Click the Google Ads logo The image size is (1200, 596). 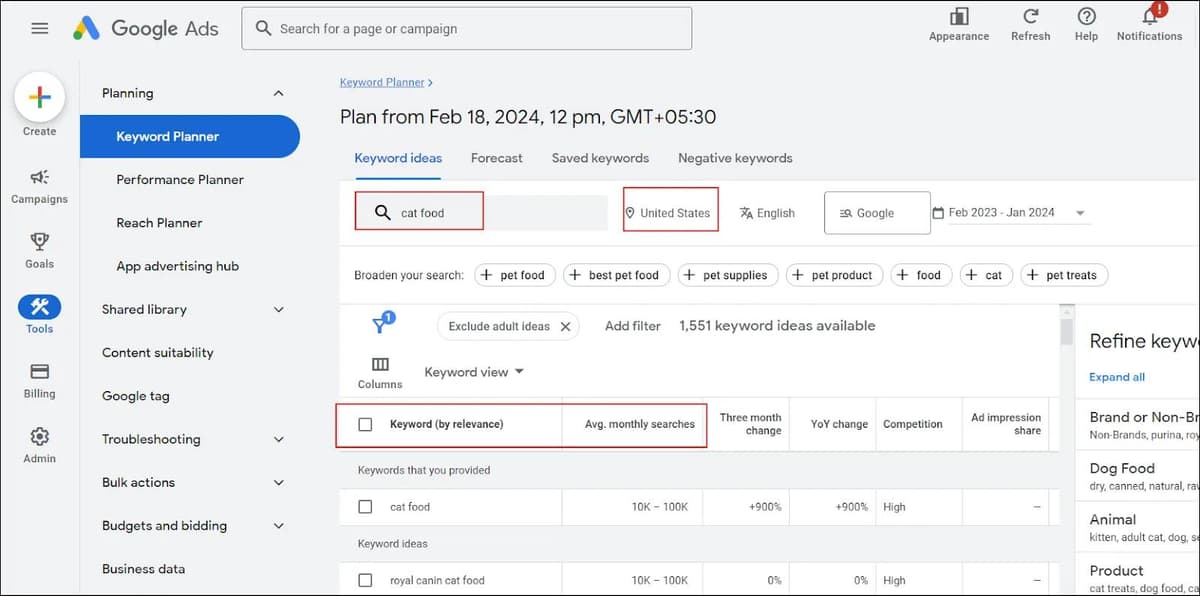point(146,28)
